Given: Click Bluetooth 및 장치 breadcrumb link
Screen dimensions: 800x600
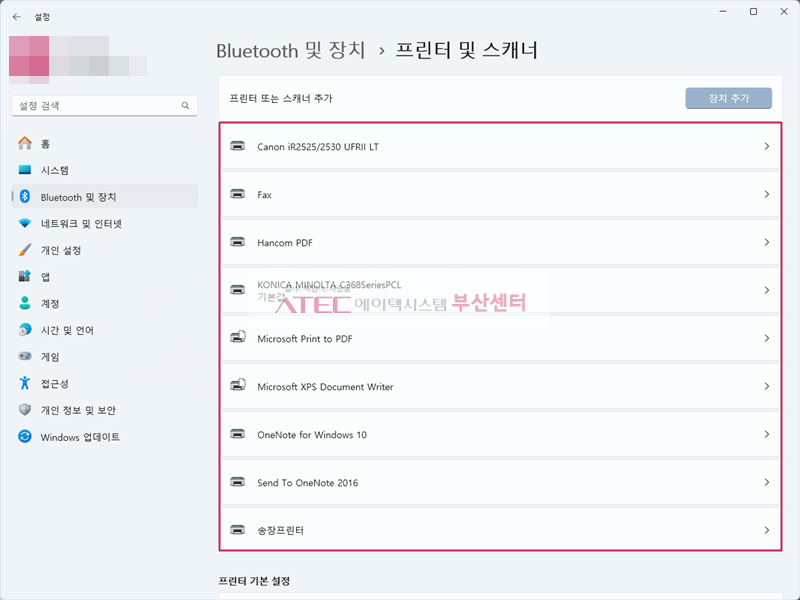Looking at the screenshot, I should click(x=291, y=51).
